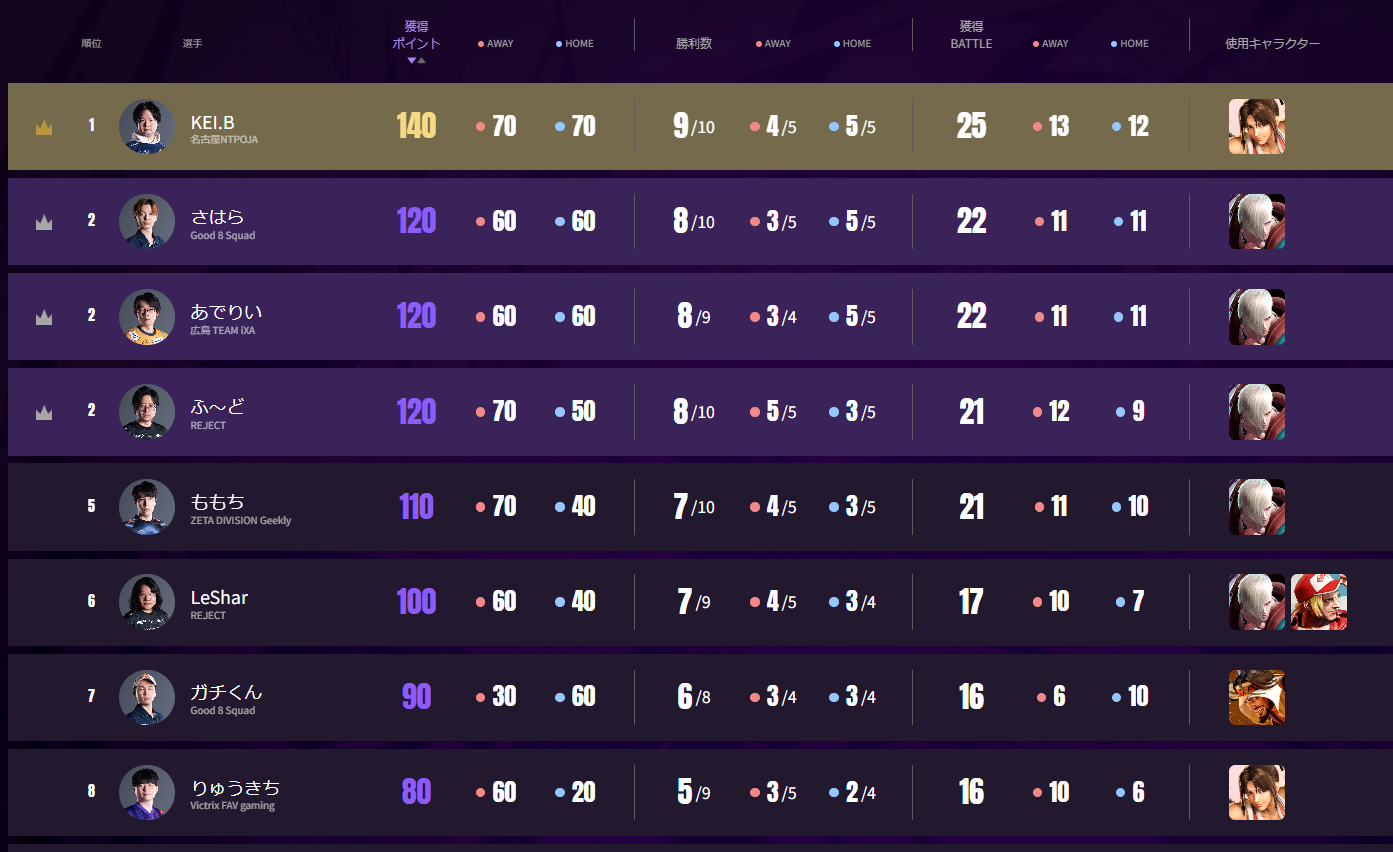This screenshot has width=1393, height=852.
Task: Click the gold crown icon beside KEI.B
Action: click(x=44, y=128)
